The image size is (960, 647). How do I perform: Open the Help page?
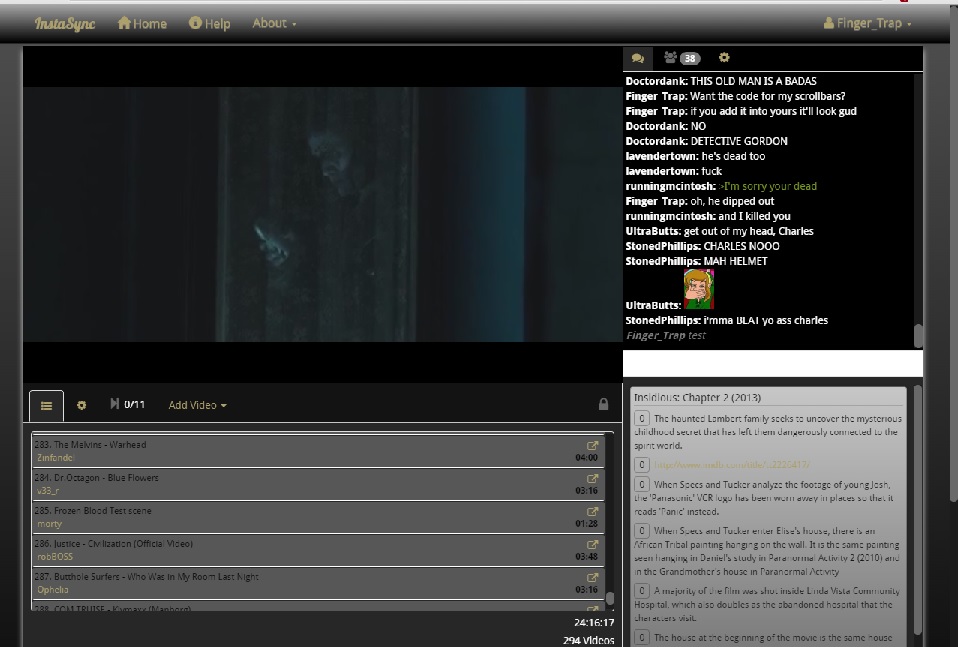coord(209,23)
